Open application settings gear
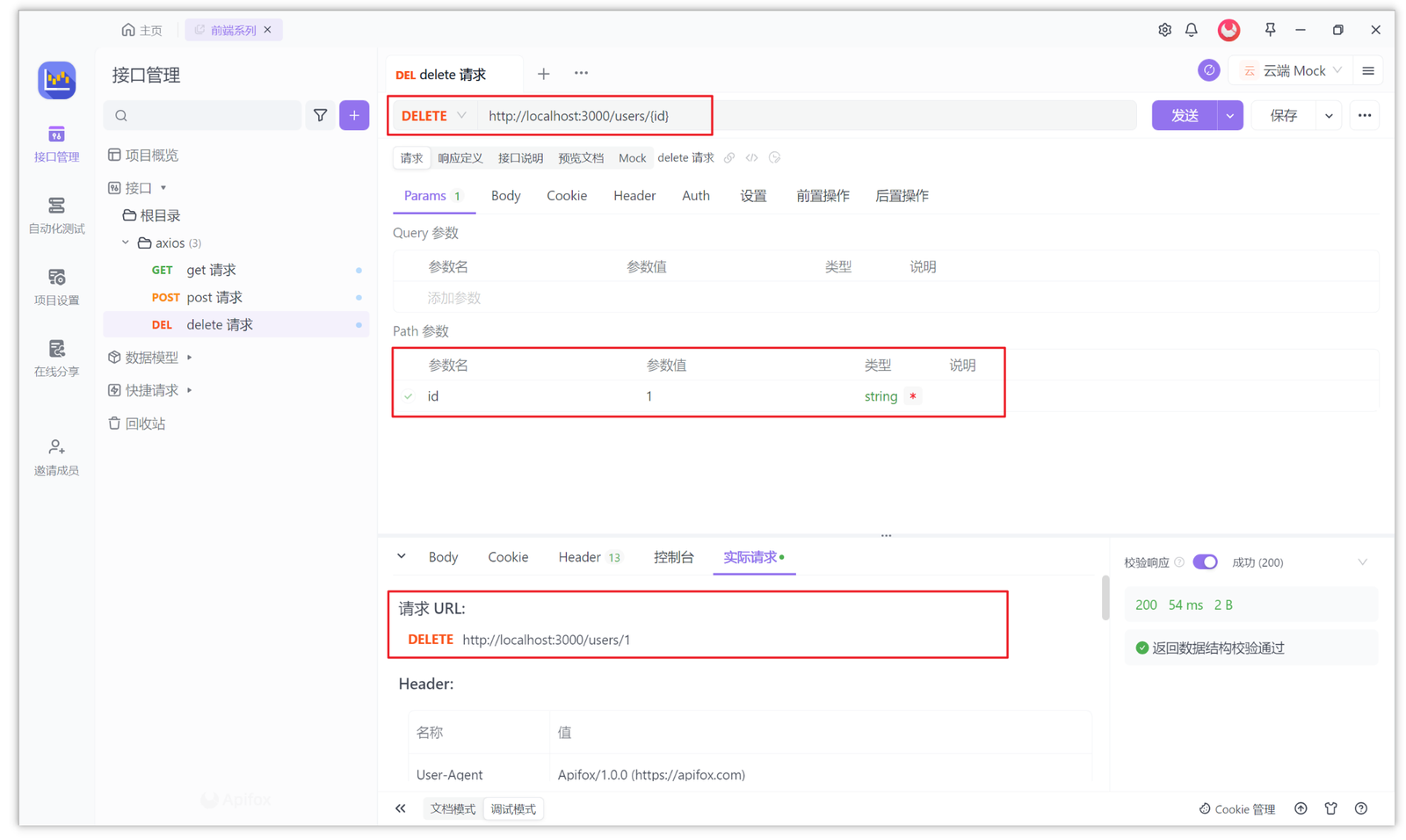This screenshot has height=840, width=1406. pyautogui.click(x=1164, y=29)
